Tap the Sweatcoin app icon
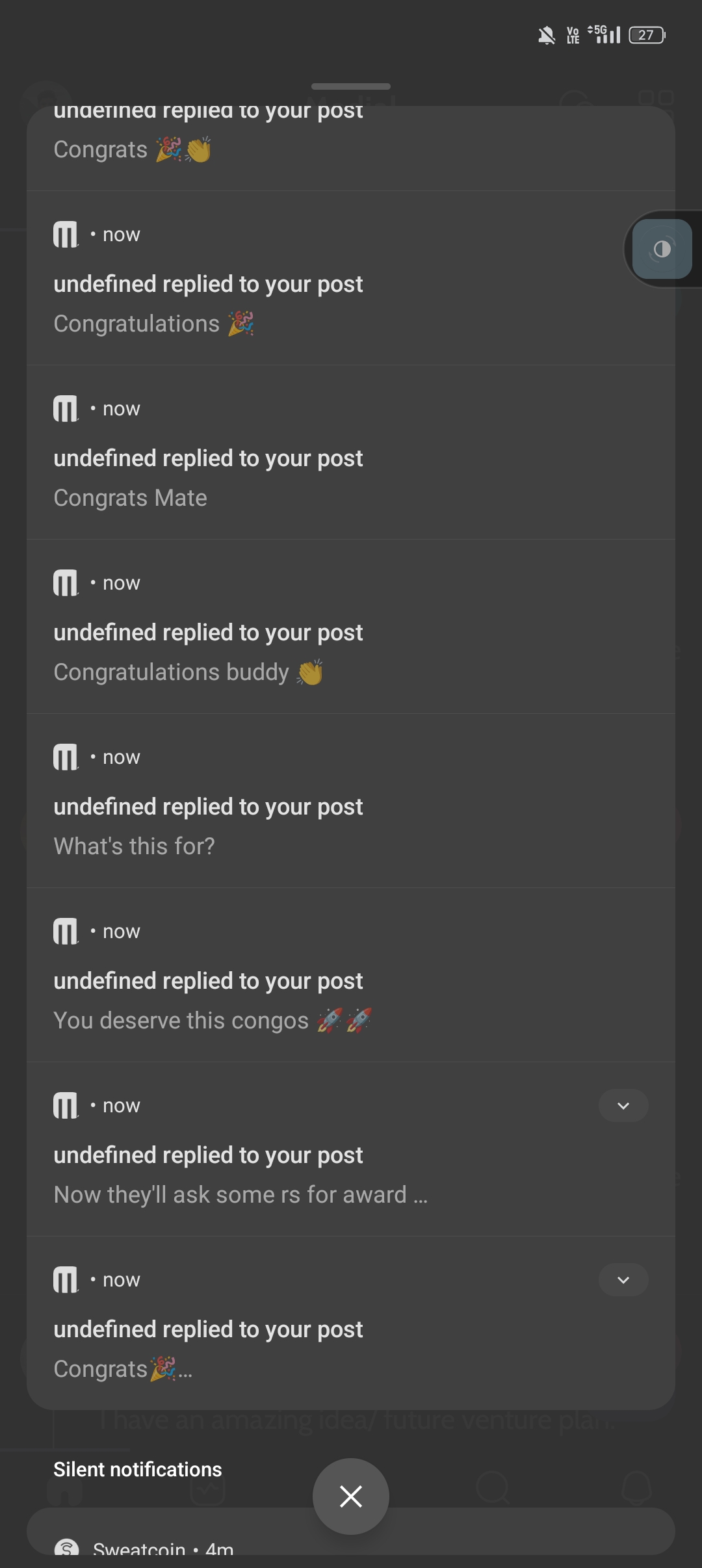This screenshot has height=1568, width=702. pos(67,1548)
